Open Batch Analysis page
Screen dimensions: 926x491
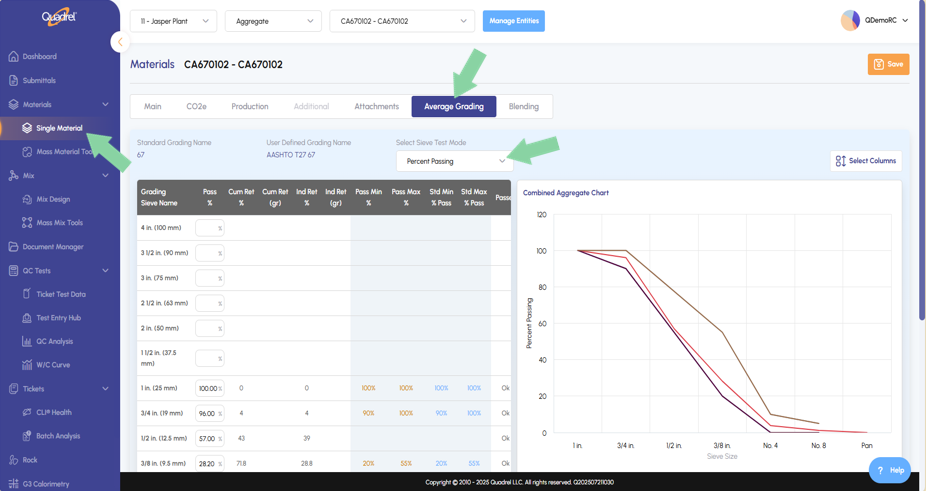click(58, 436)
